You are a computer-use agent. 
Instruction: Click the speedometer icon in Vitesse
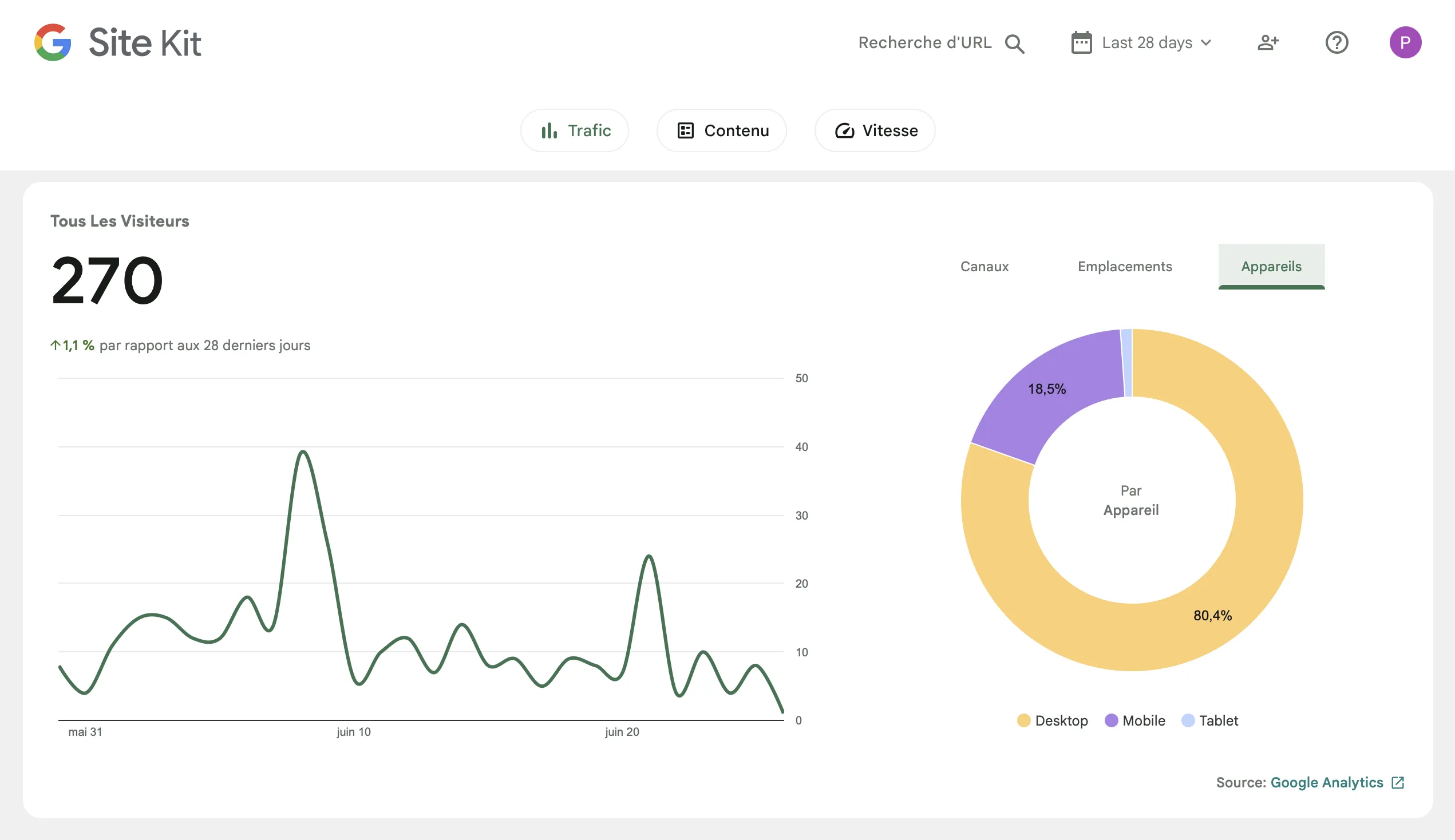tap(844, 131)
